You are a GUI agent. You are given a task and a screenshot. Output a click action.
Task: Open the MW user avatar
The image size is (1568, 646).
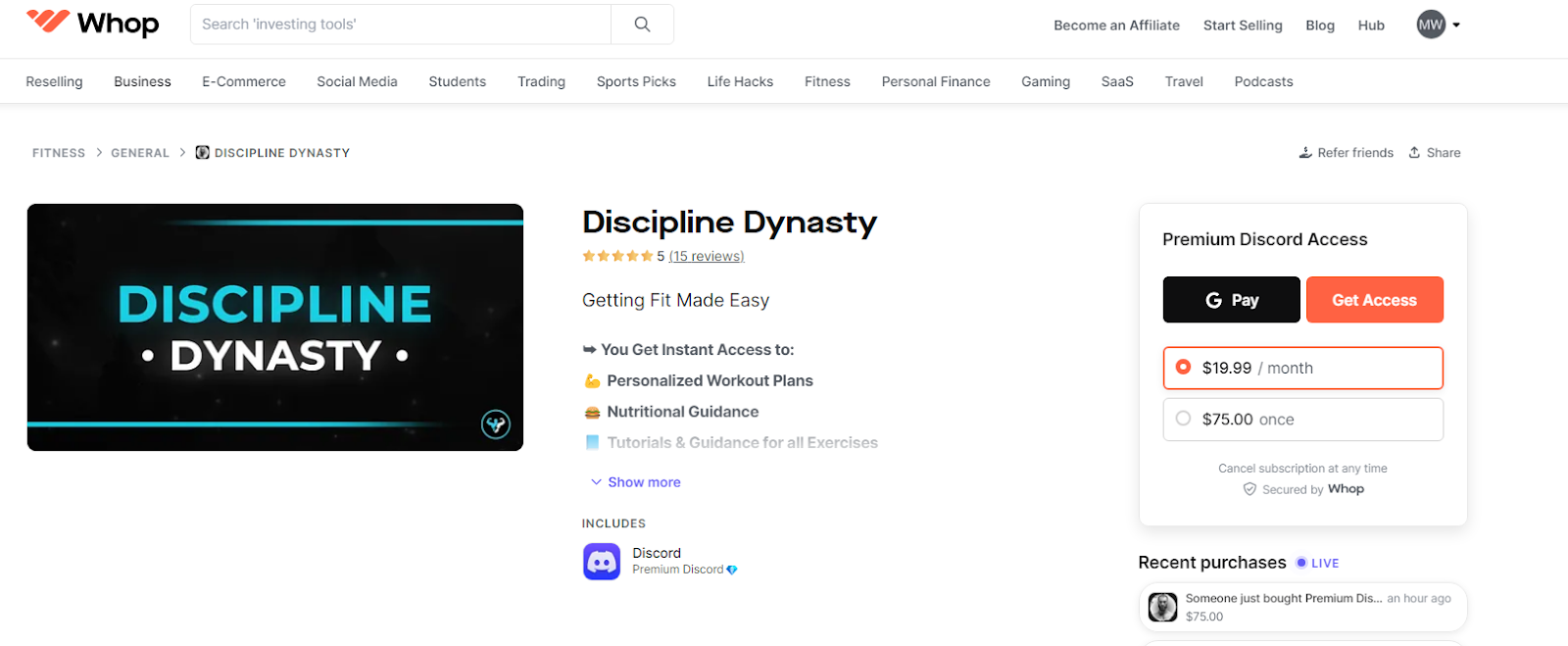(x=1431, y=25)
